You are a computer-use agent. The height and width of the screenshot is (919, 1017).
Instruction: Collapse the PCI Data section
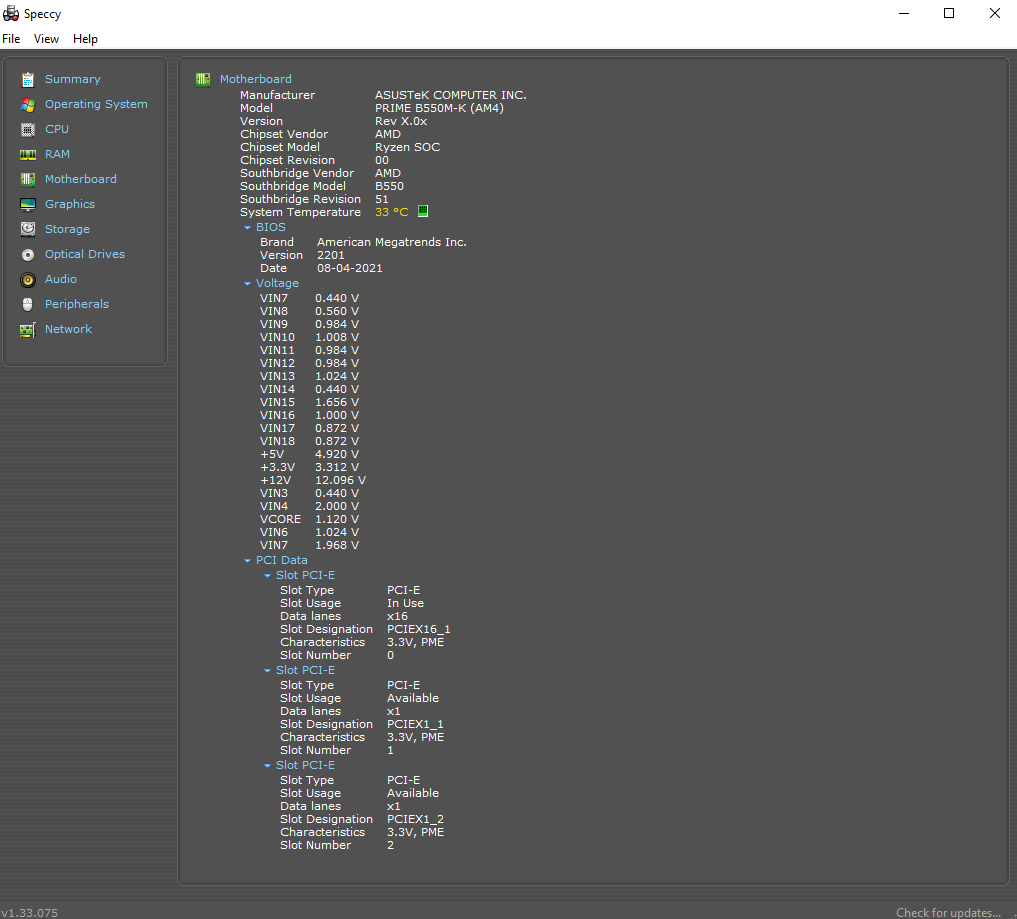tap(247, 560)
